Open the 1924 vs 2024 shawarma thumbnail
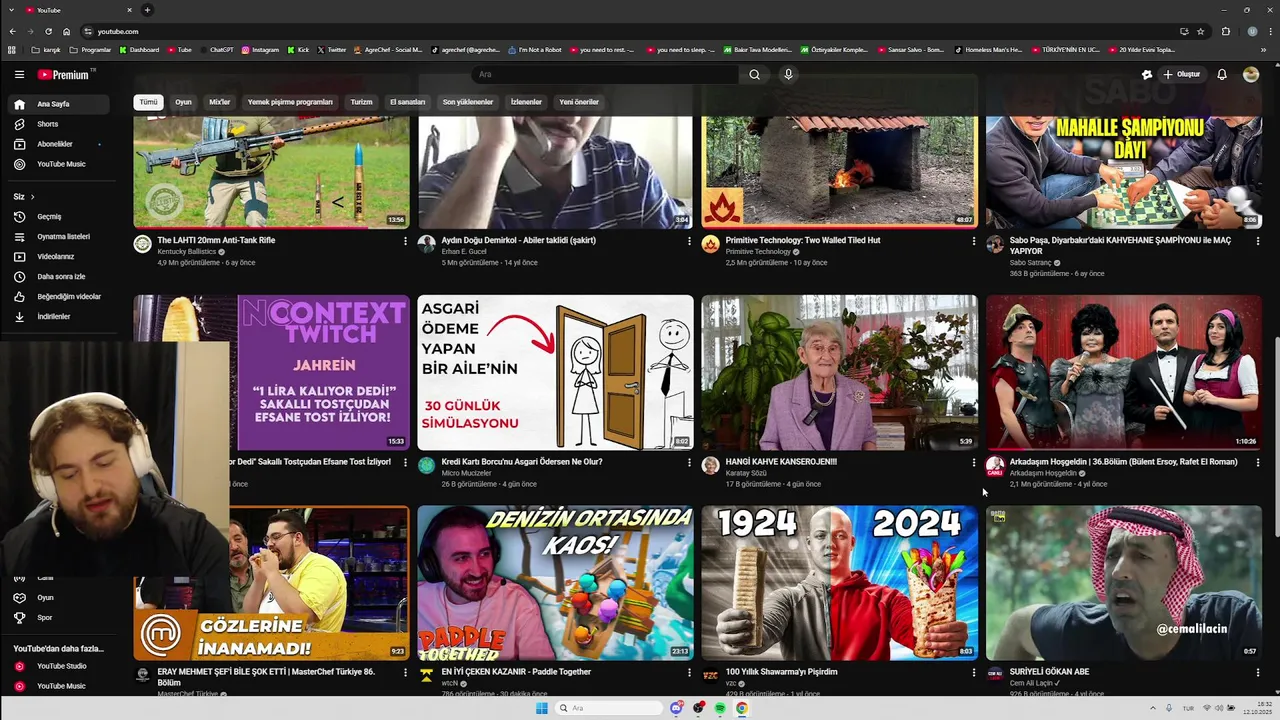The width and height of the screenshot is (1280, 720). [x=839, y=583]
